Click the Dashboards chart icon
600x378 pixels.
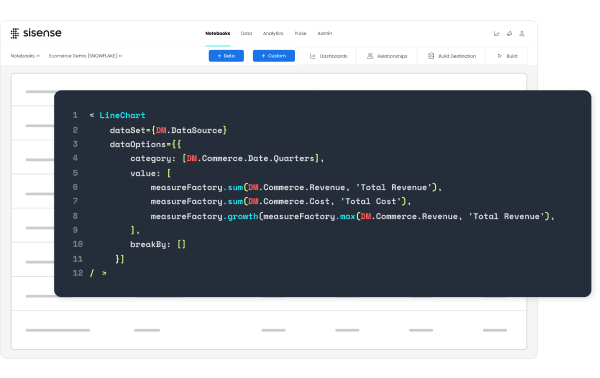pyautogui.click(x=313, y=56)
